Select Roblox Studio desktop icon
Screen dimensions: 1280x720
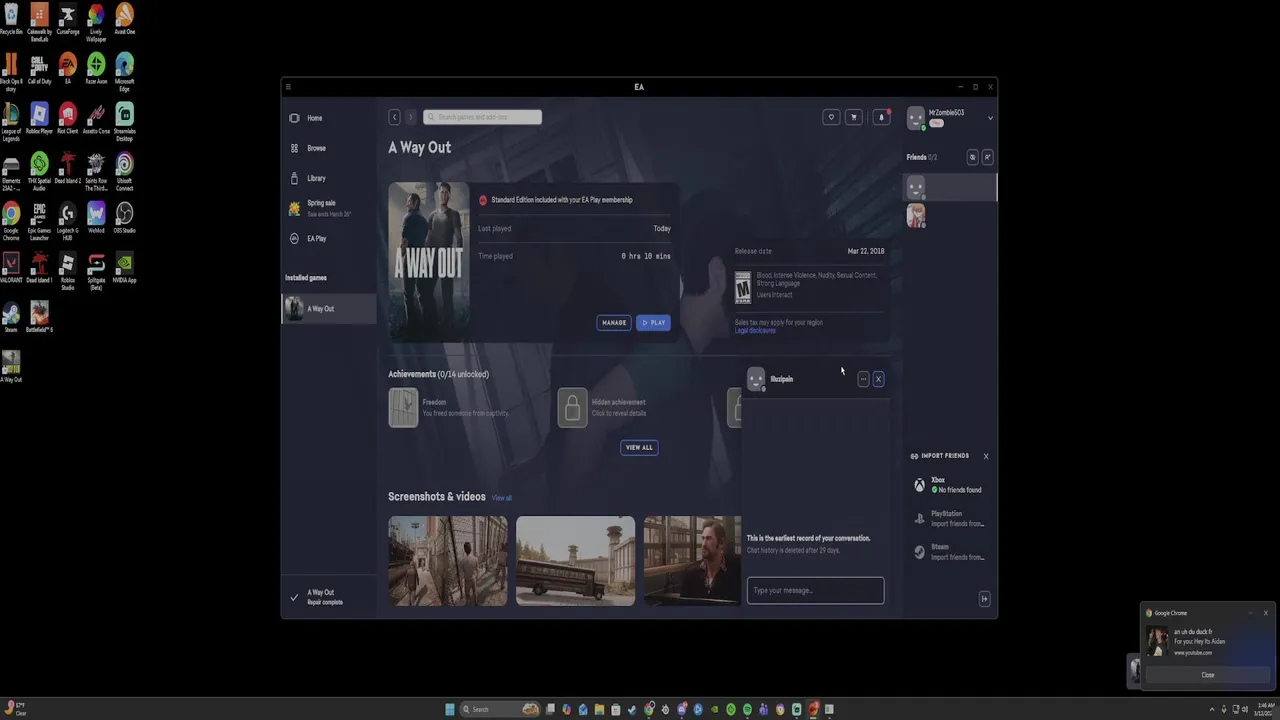point(67,270)
